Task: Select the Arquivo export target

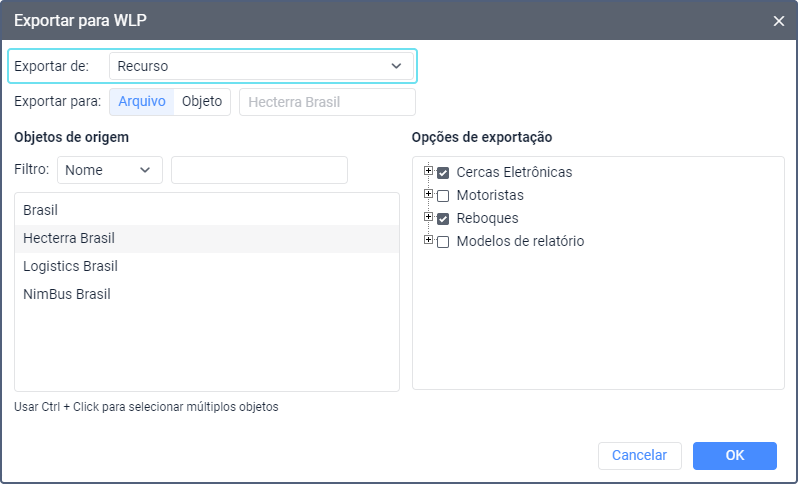Action: pos(141,101)
